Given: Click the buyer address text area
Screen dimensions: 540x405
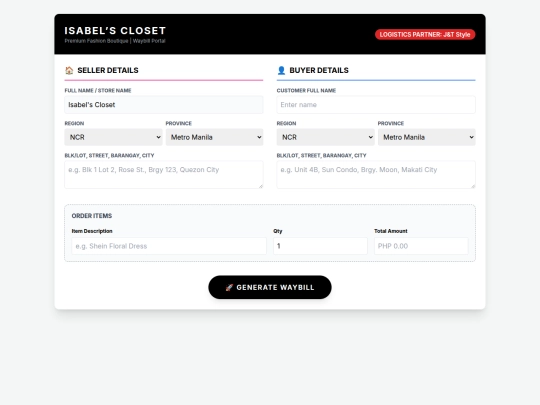Looking at the screenshot, I should coord(376,175).
